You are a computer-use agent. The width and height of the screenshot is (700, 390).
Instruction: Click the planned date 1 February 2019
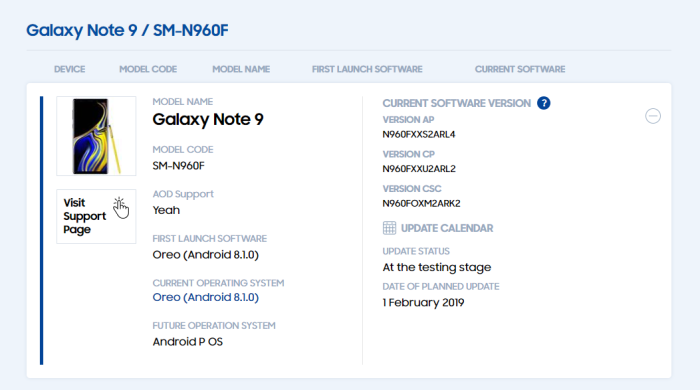(x=423, y=303)
